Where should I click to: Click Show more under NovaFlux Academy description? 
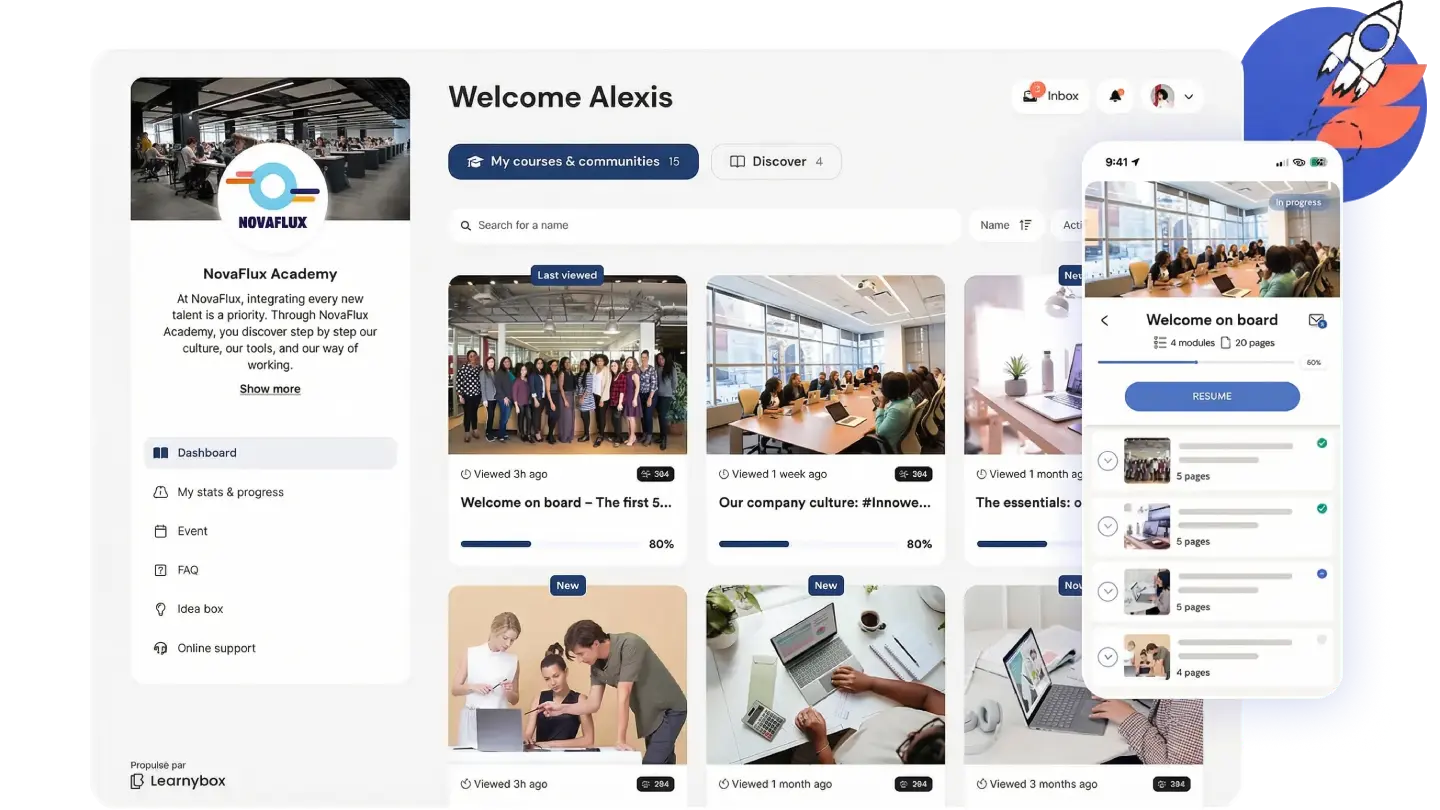click(x=269, y=388)
